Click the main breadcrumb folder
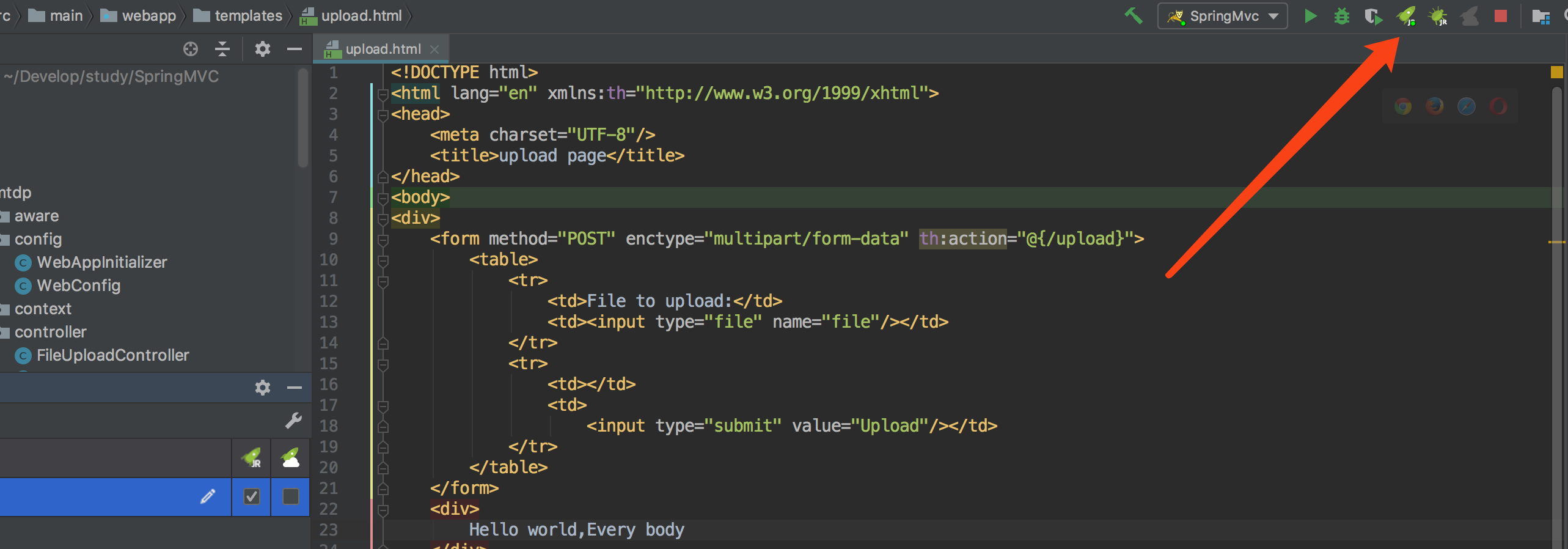The height and width of the screenshot is (549, 1568). (x=56, y=16)
